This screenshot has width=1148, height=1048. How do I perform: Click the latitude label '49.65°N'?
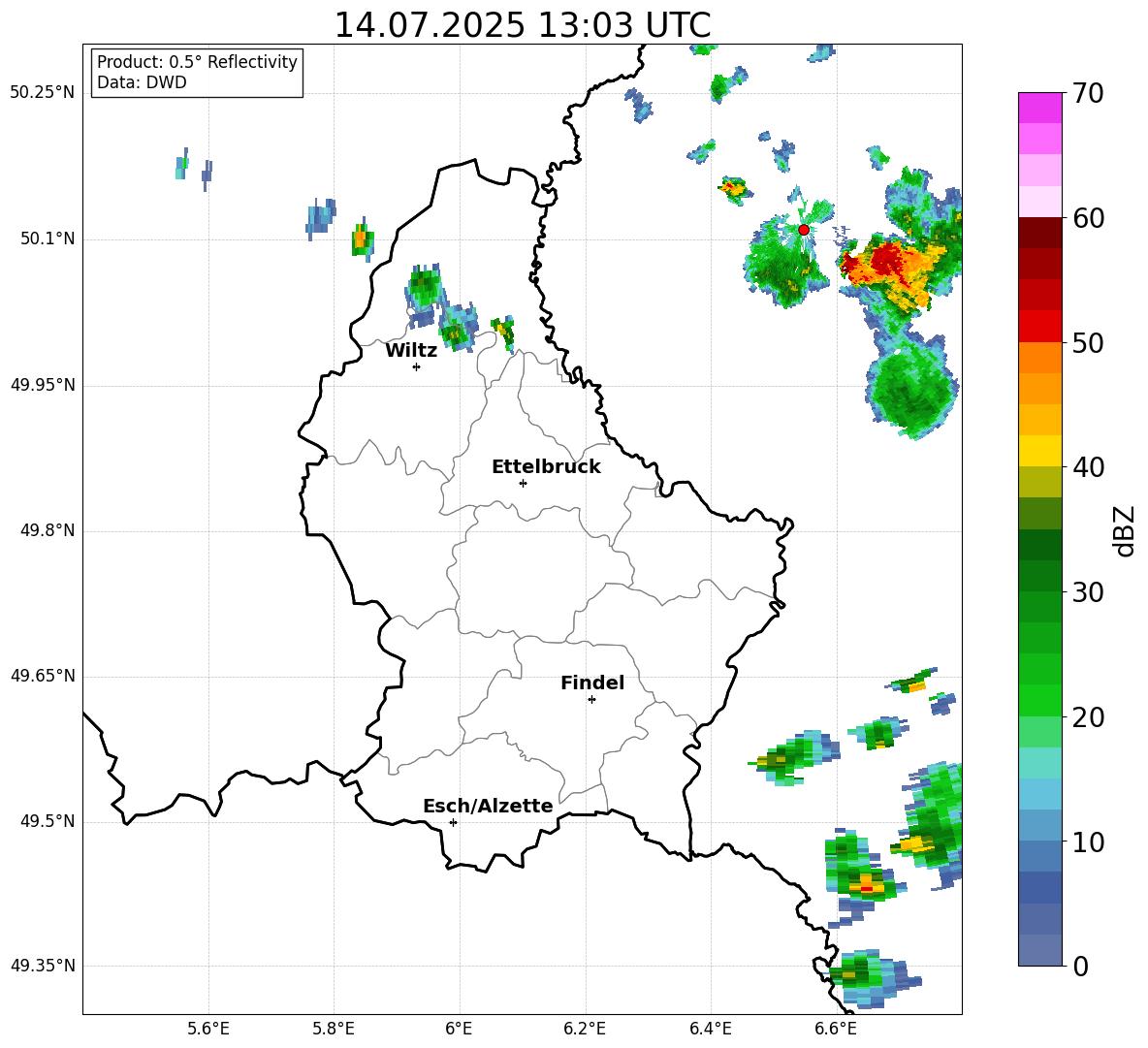(x=43, y=676)
